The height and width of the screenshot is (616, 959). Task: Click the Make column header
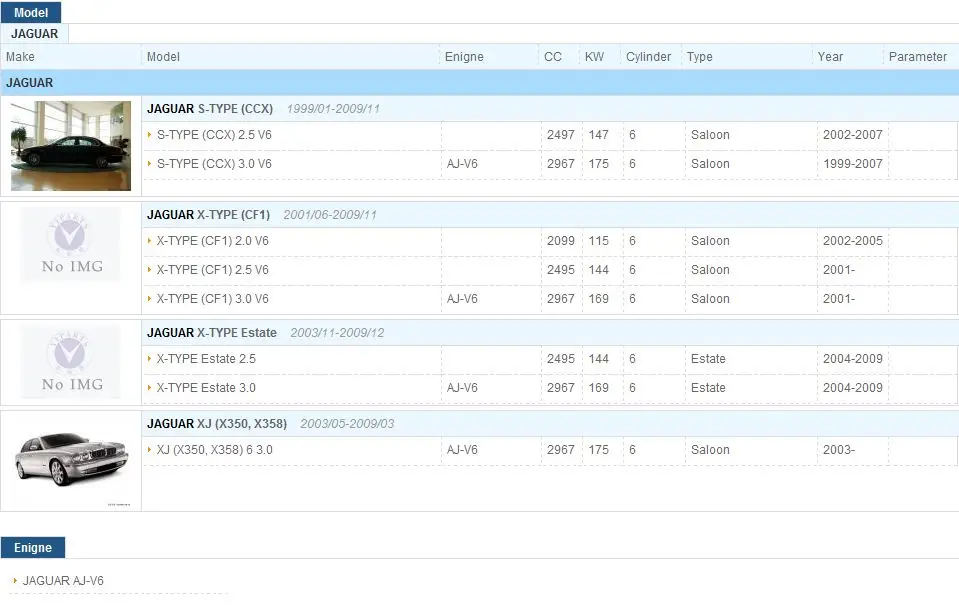click(20, 57)
